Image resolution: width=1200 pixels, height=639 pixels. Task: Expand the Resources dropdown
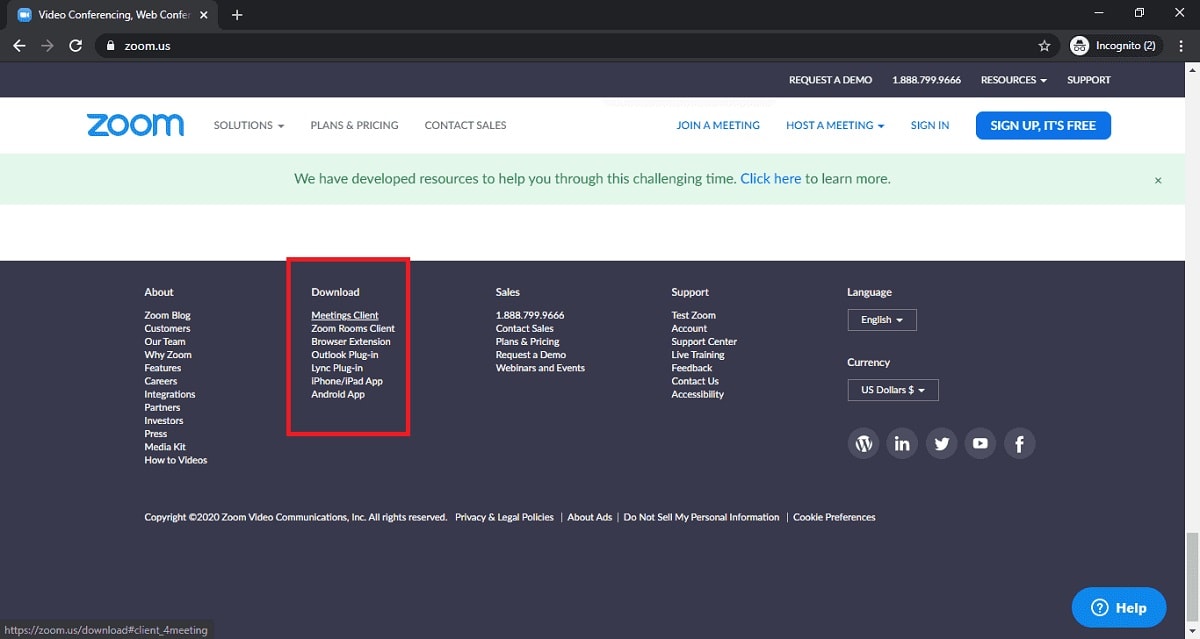(1014, 80)
